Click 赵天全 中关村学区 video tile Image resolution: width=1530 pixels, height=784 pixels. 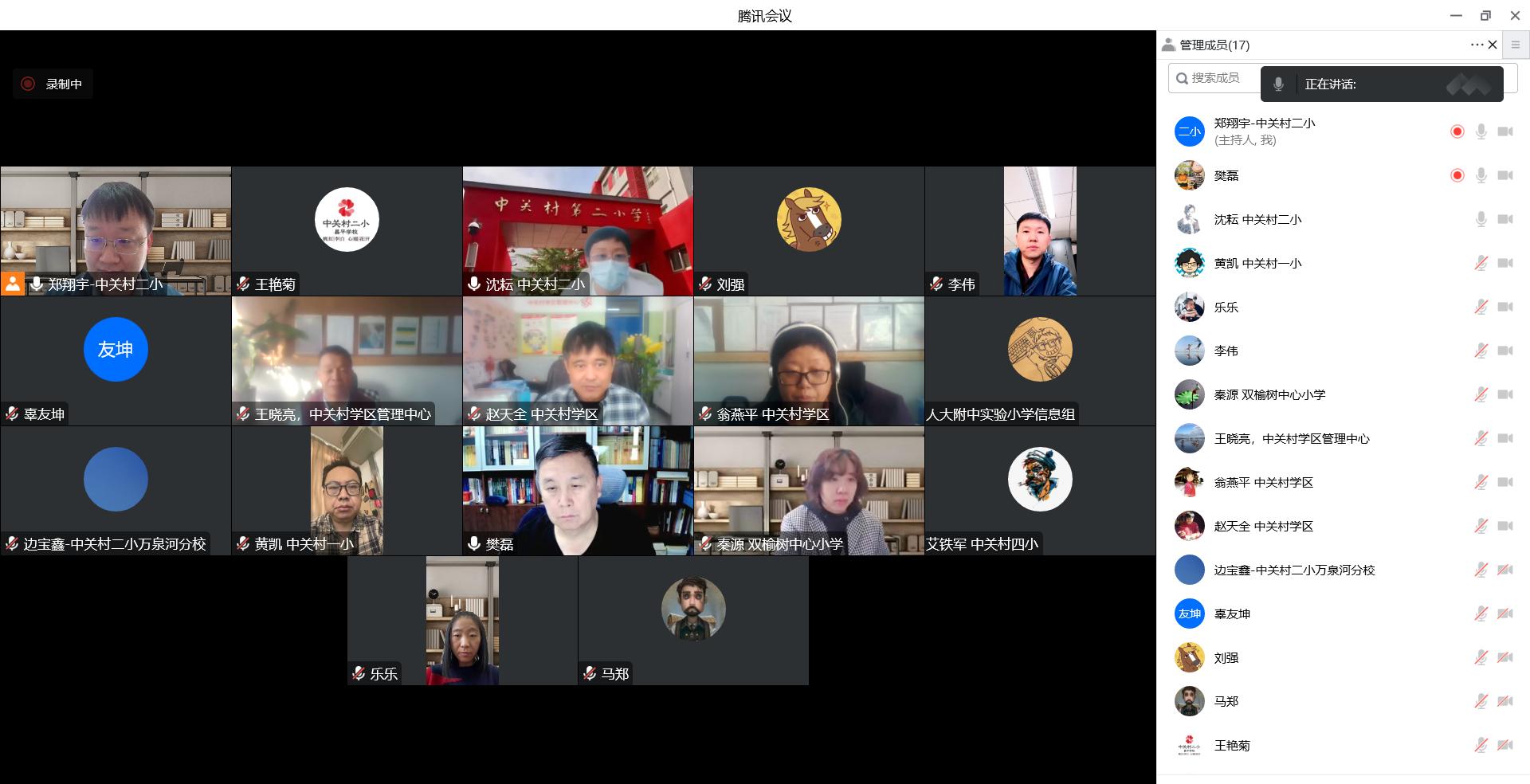pyautogui.click(x=578, y=360)
